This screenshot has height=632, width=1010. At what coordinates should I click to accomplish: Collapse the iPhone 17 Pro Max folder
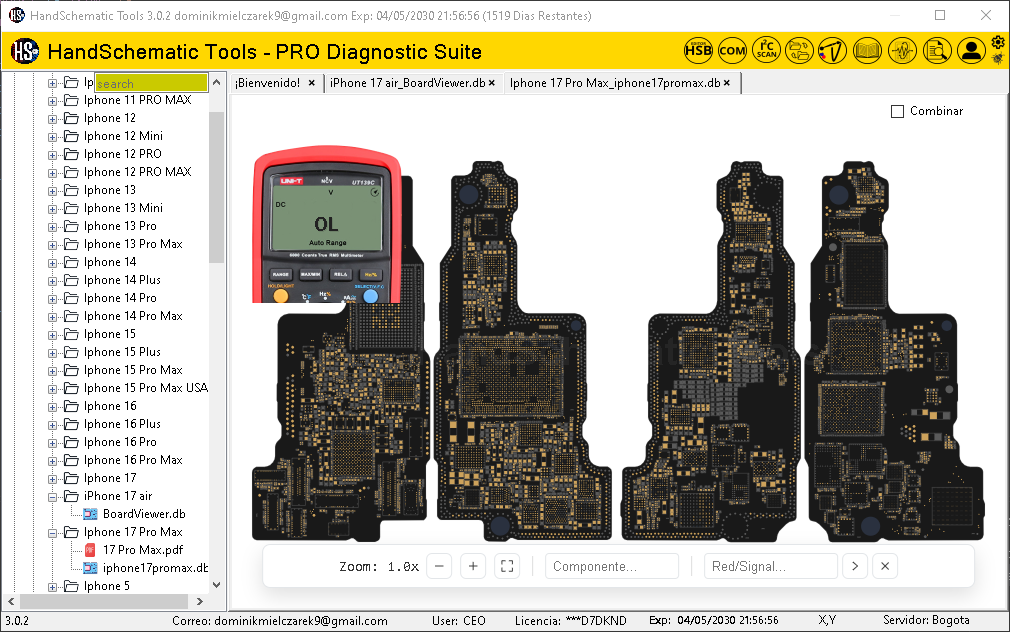point(51,531)
